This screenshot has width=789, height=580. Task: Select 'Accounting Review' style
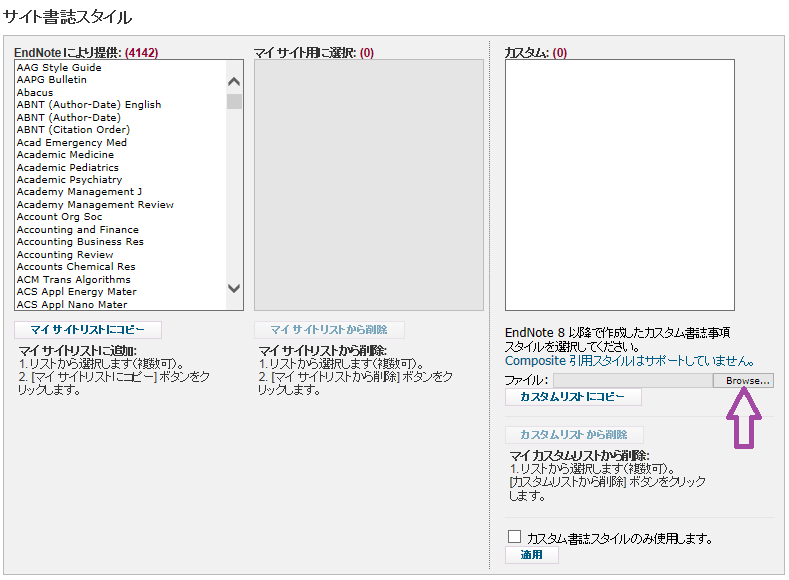coord(65,255)
